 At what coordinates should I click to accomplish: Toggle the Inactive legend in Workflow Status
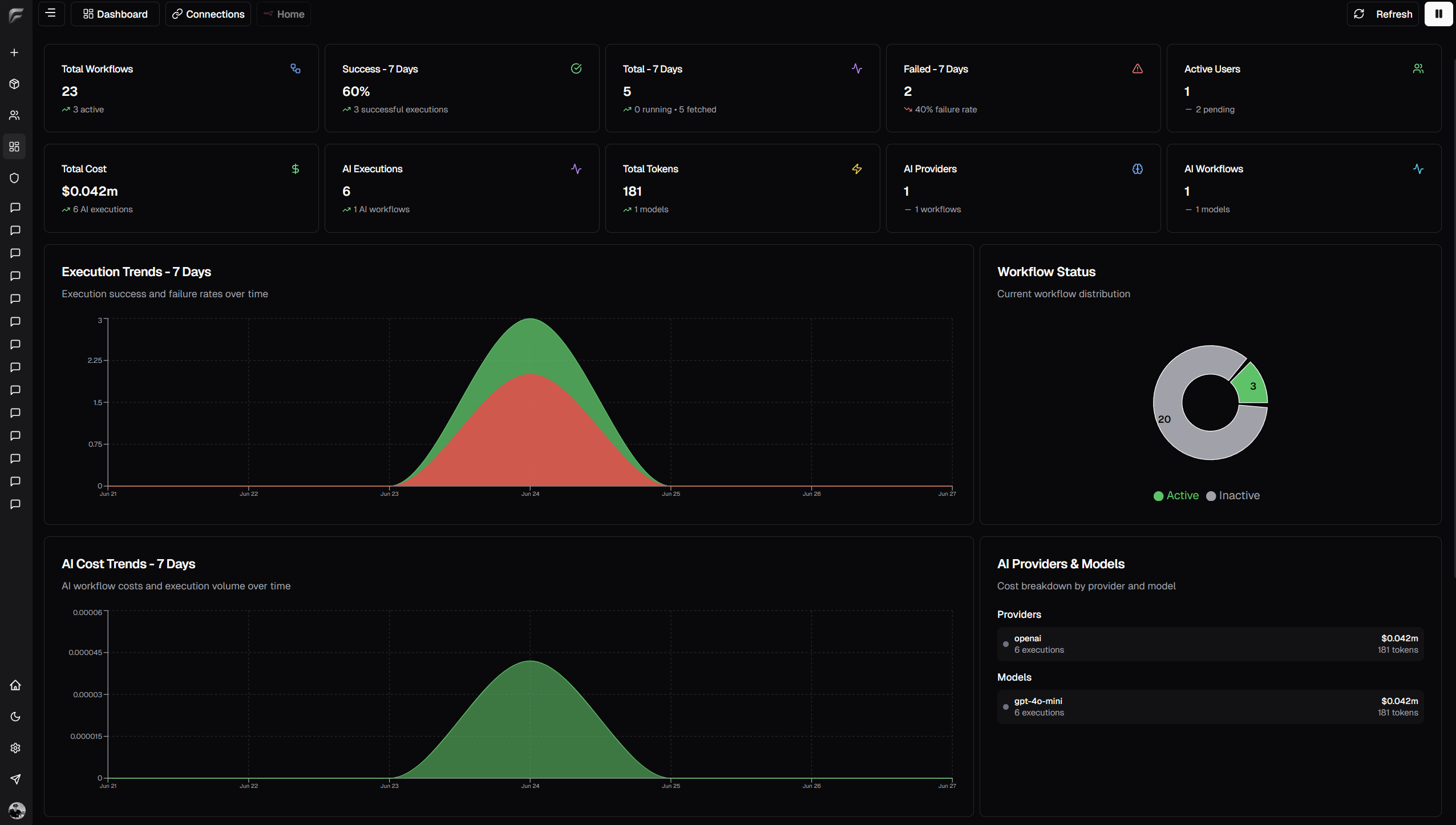tap(1233, 496)
